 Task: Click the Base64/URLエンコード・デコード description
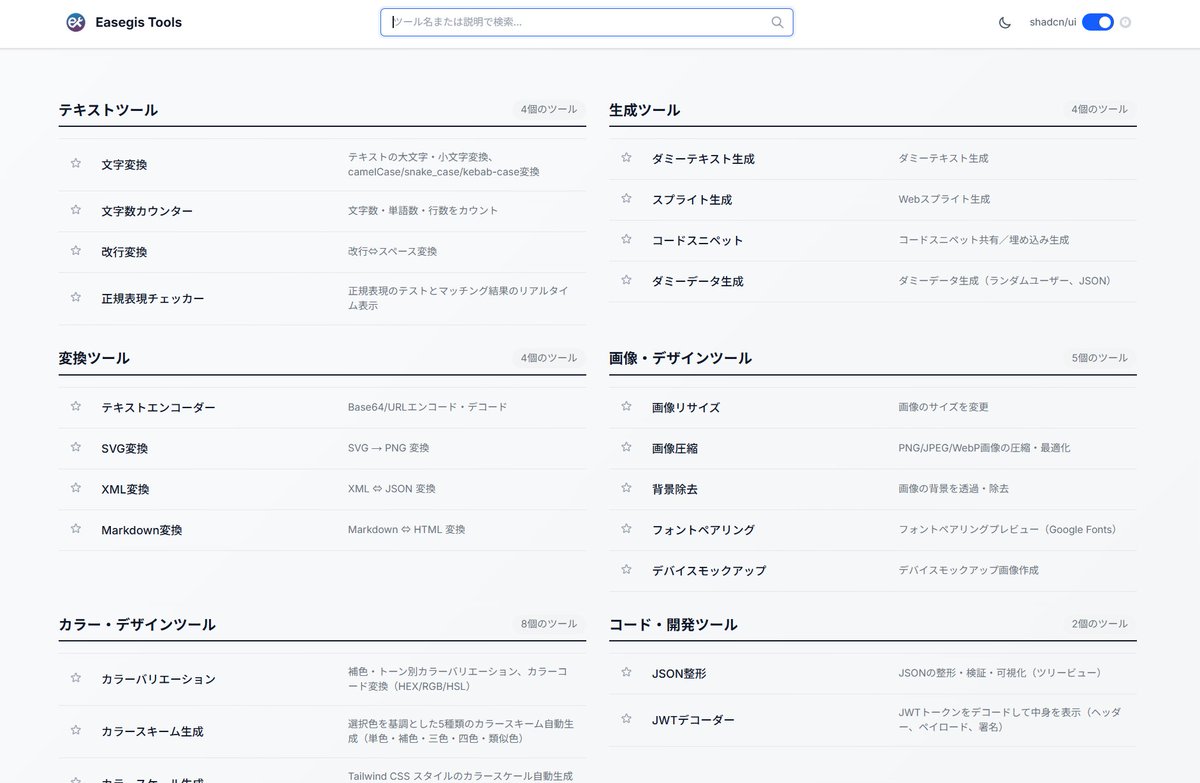click(x=428, y=407)
